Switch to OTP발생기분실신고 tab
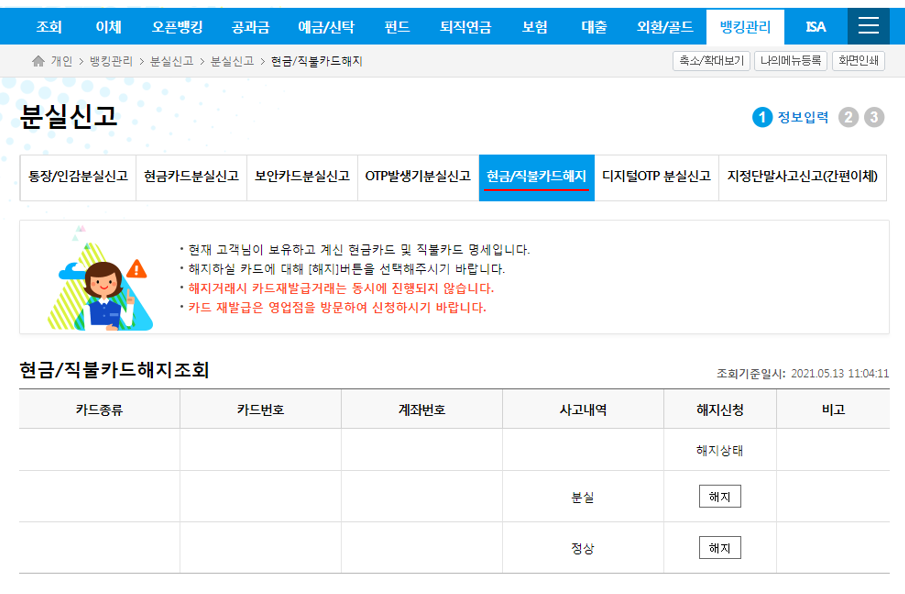 pyautogui.click(x=418, y=177)
